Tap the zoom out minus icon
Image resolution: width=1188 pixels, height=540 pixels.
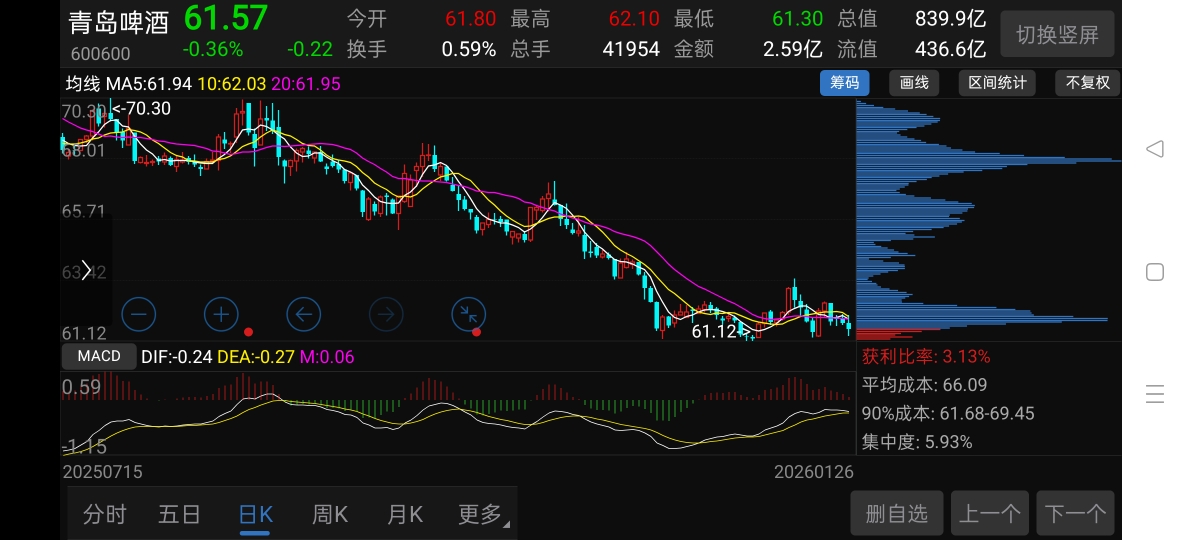tap(139, 314)
